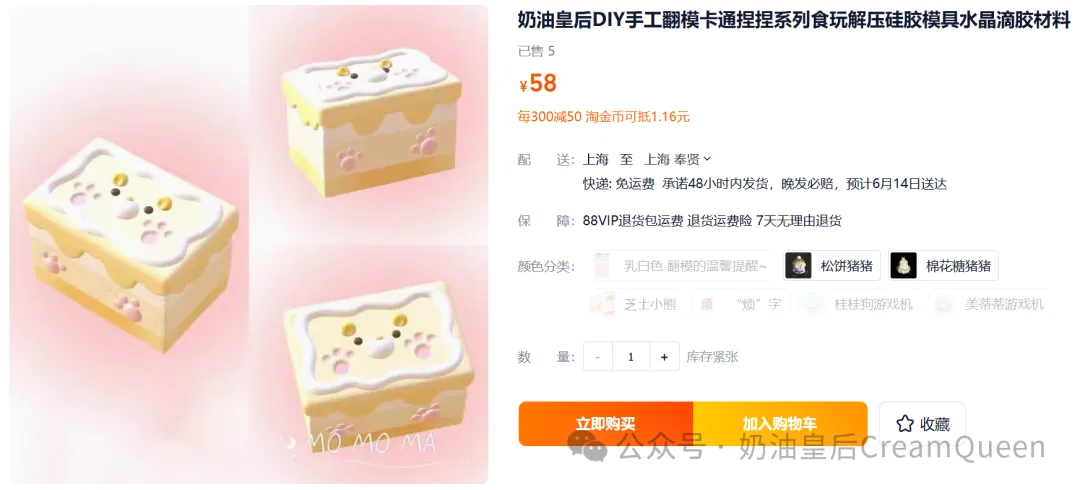Click the 88VIP退货包运费 guarantee text
Image resolution: width=1080 pixels, height=490 pixels.
click(633, 221)
